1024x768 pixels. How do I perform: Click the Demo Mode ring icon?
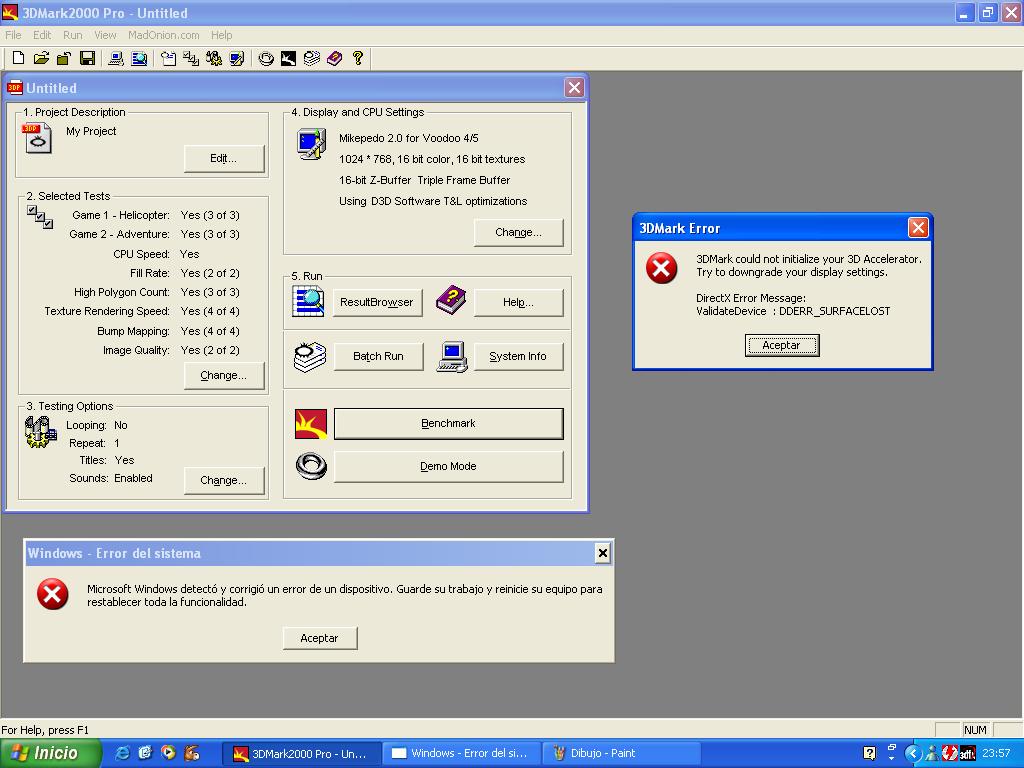click(x=311, y=466)
